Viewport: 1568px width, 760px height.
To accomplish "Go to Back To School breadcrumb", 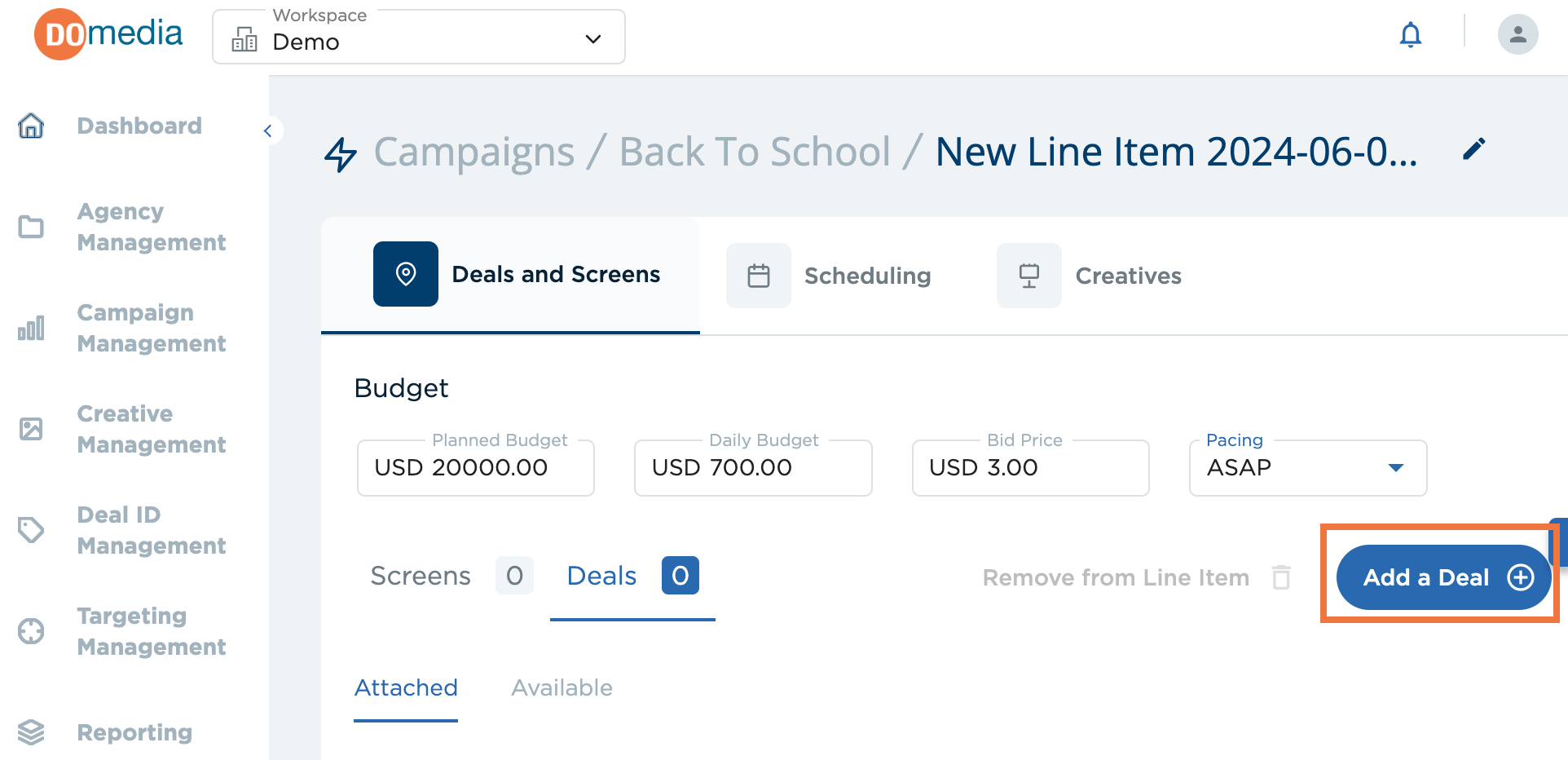I will 755,152.
